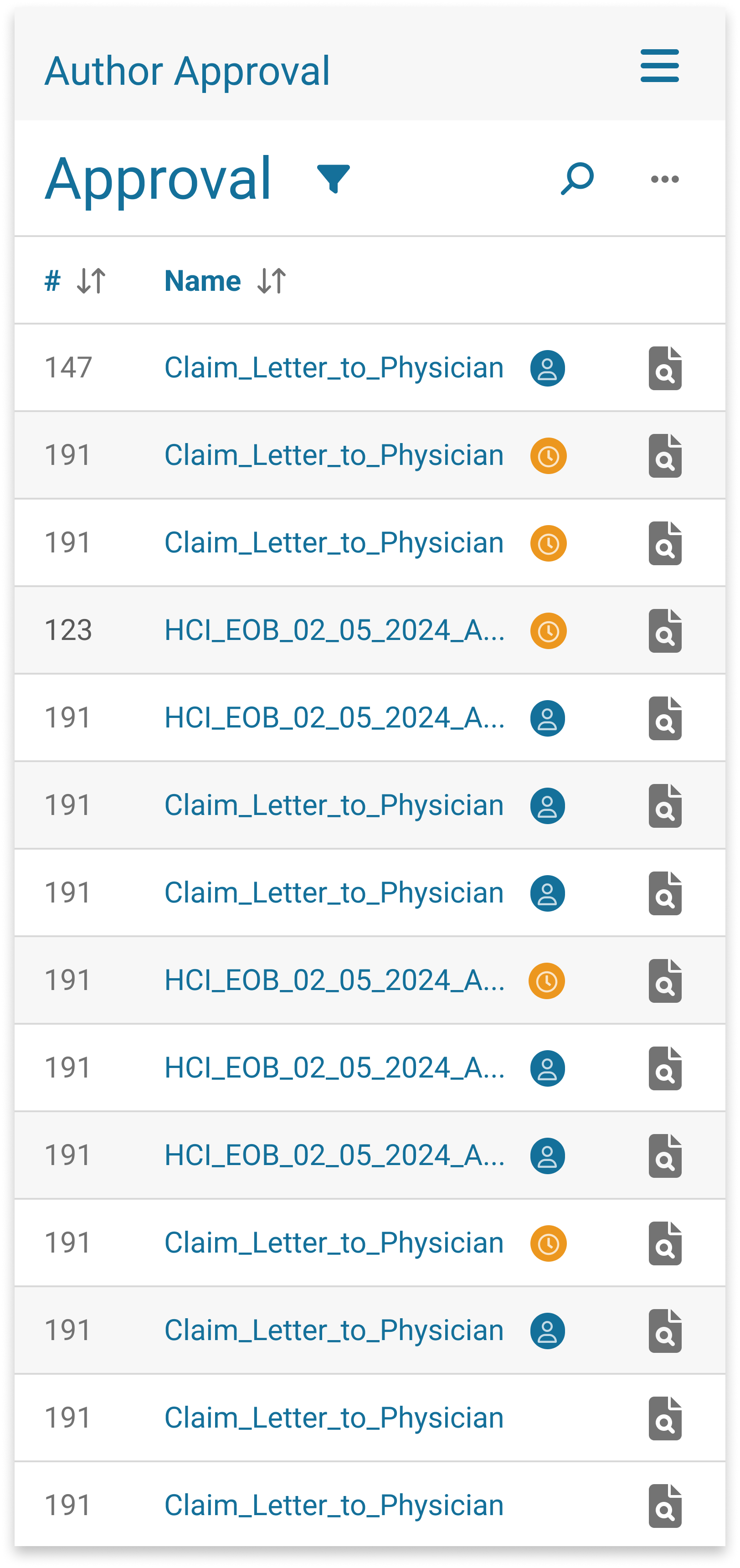Click the Approval heading

[158, 178]
